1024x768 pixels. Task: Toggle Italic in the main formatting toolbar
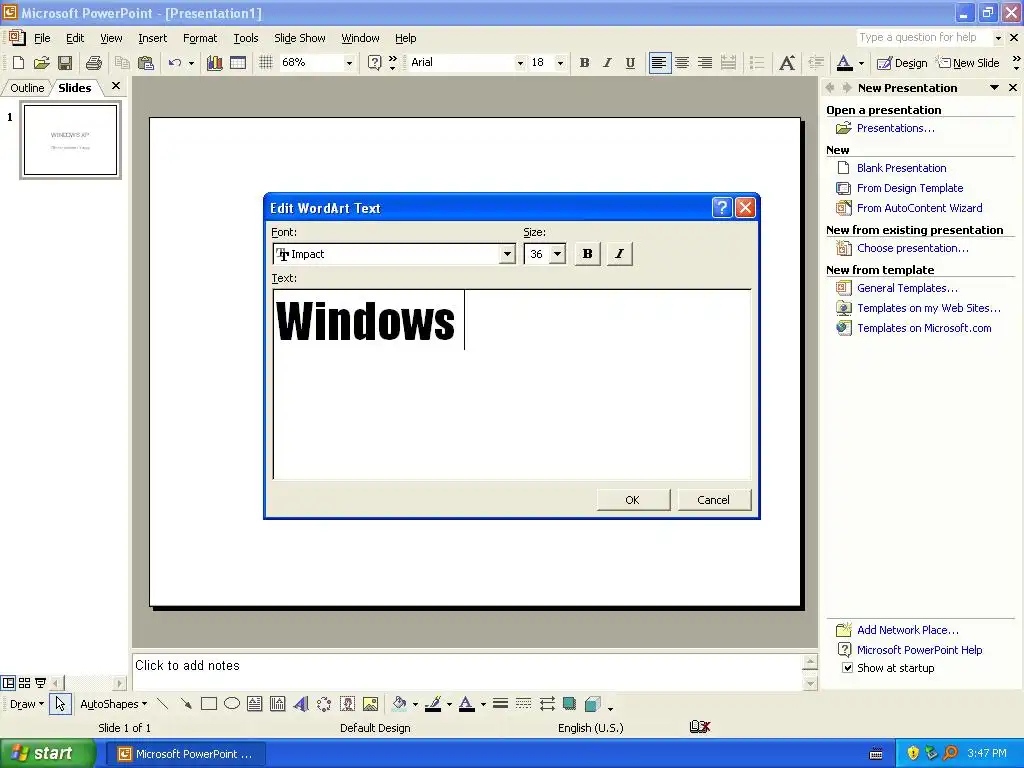click(607, 63)
